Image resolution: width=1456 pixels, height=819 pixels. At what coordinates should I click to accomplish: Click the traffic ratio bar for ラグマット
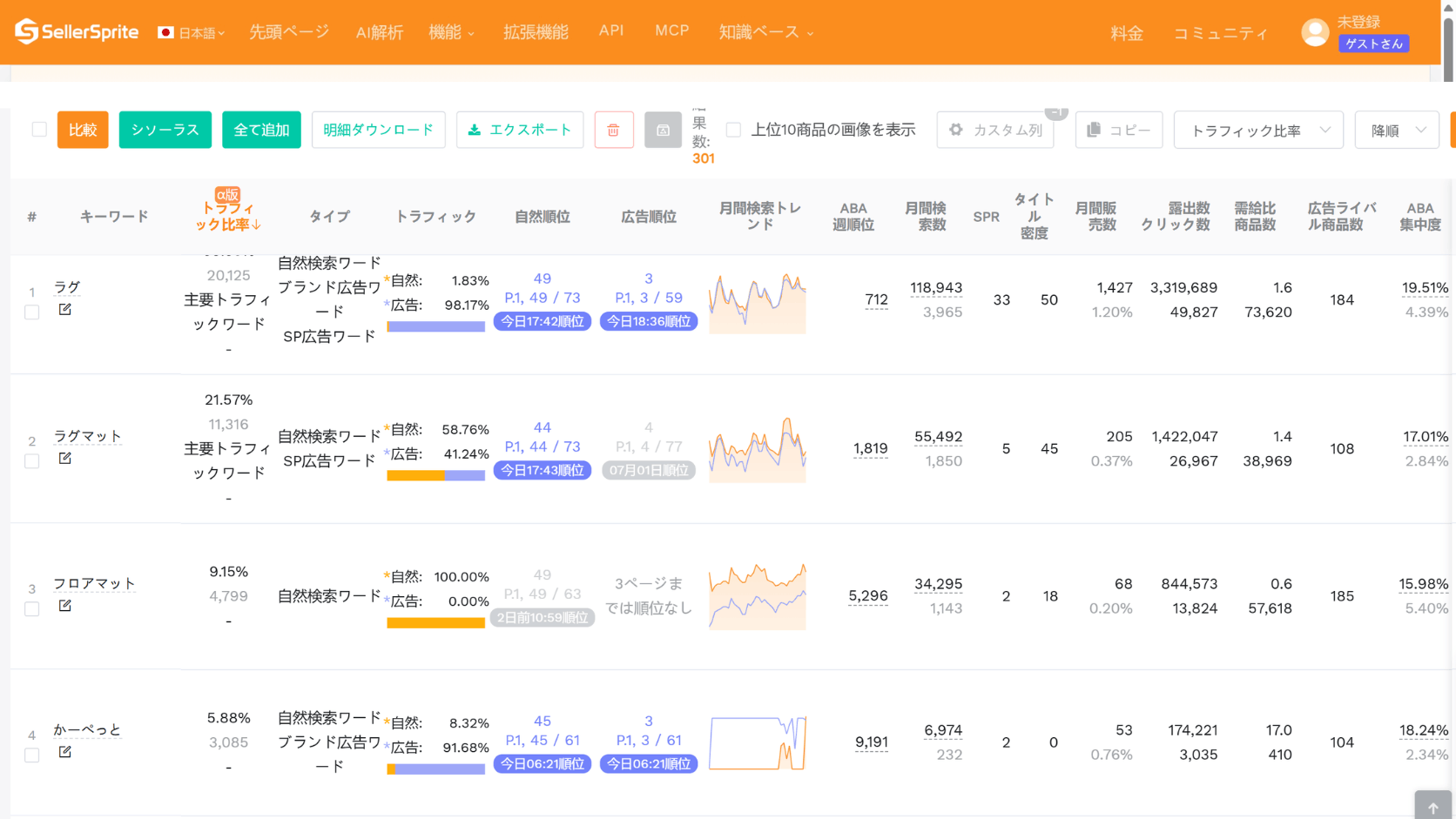436,475
